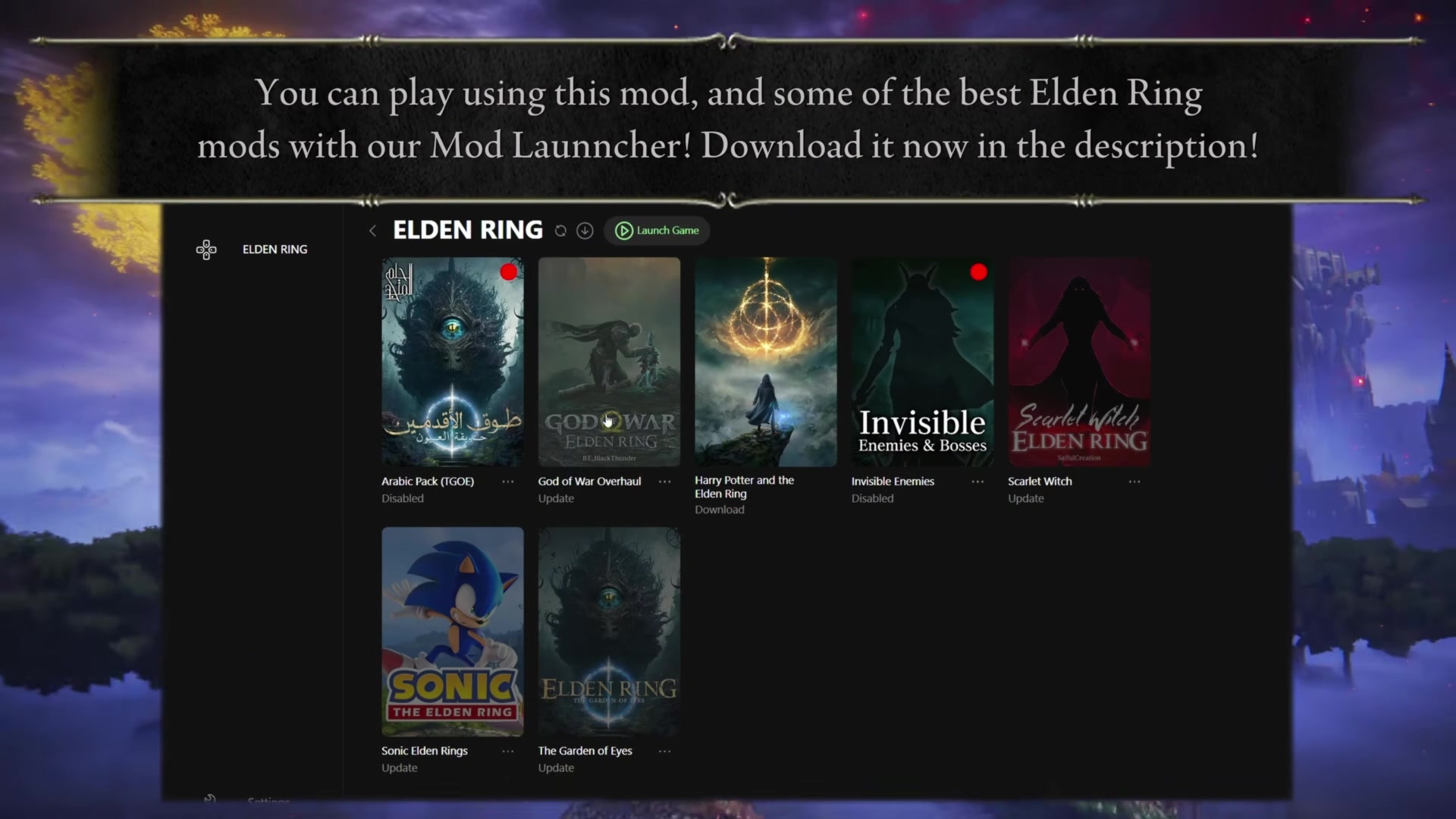The height and width of the screenshot is (819, 1456).
Task: Open the Scarlet Witch cover thumbnail
Action: [1078, 362]
